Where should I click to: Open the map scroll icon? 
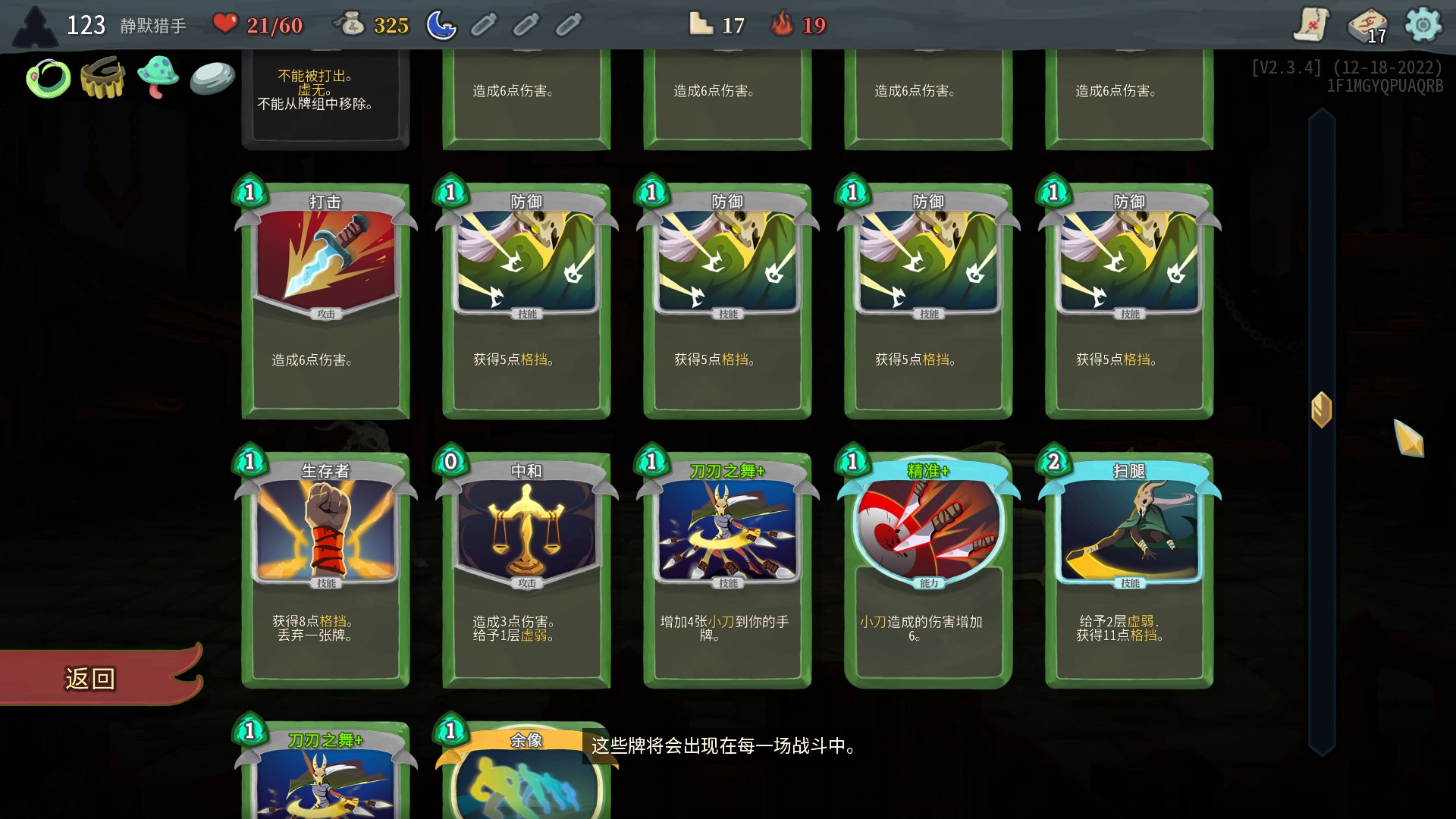tap(1311, 25)
